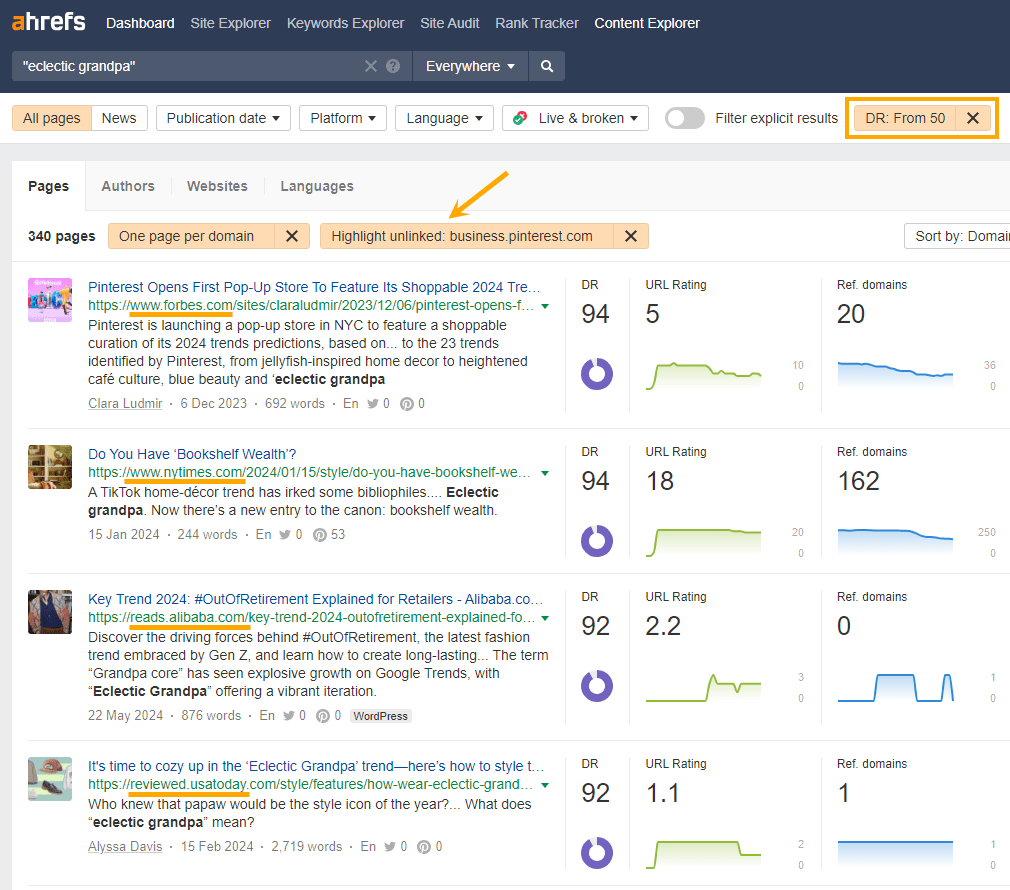Switch to the Authors tab
Screen dimensions: 1010x890
[x=127, y=186]
